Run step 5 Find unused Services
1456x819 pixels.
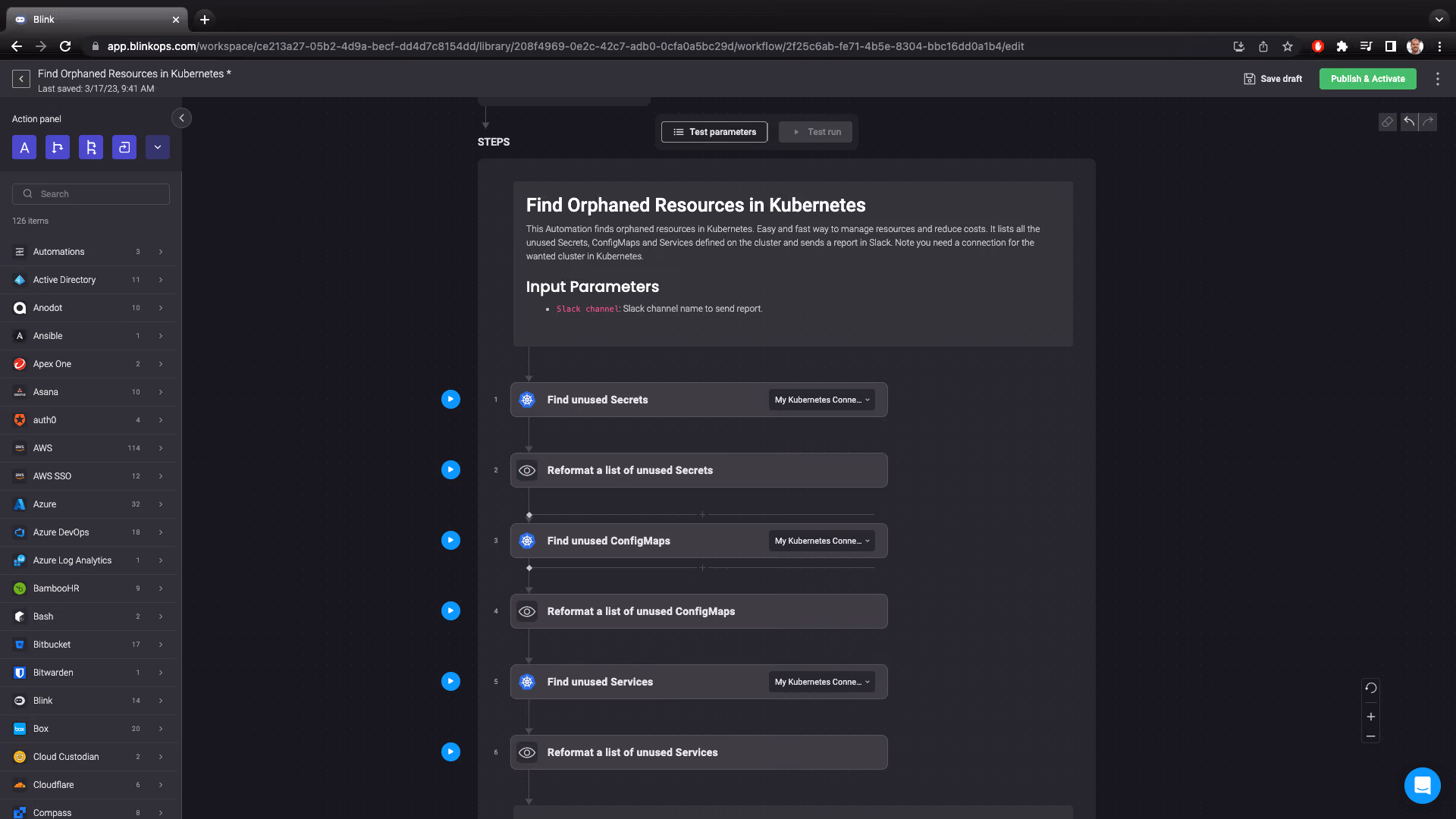pyautogui.click(x=450, y=682)
